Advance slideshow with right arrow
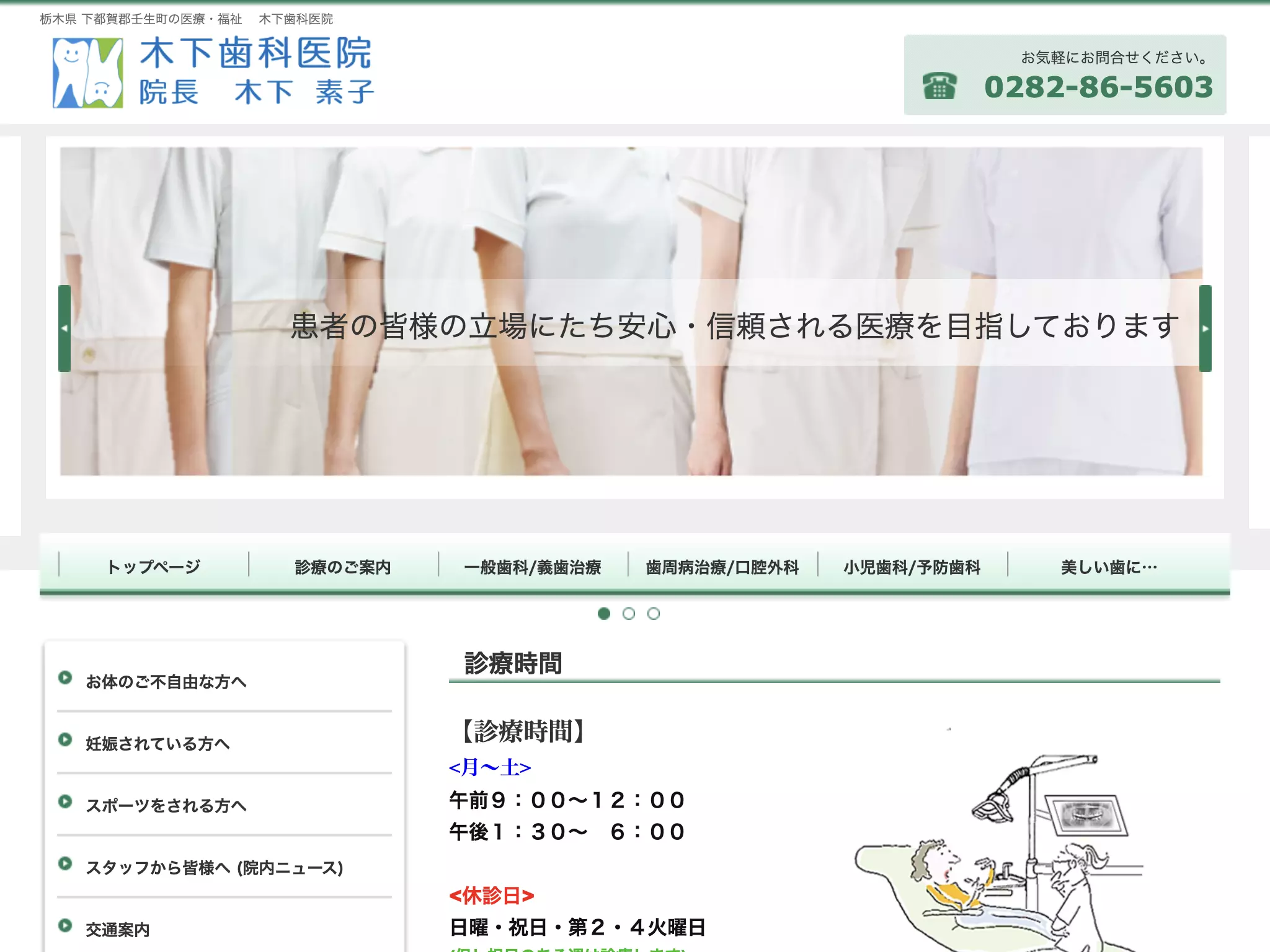This screenshot has width=1270, height=952. (x=1205, y=328)
